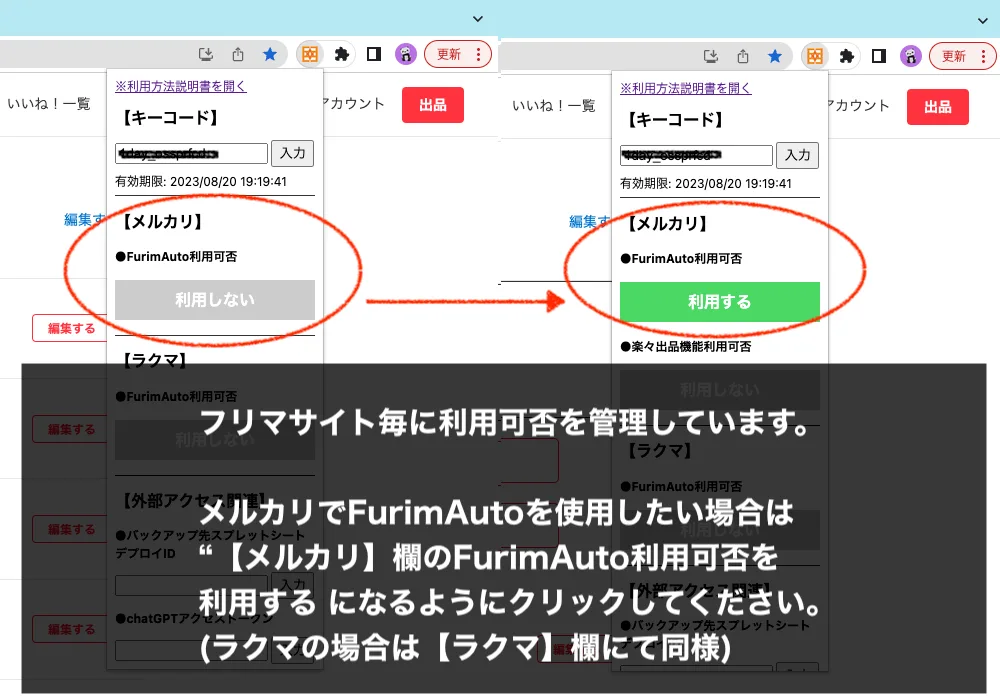Open the three-dot menu beside 更新 in left browser

click(x=478, y=54)
